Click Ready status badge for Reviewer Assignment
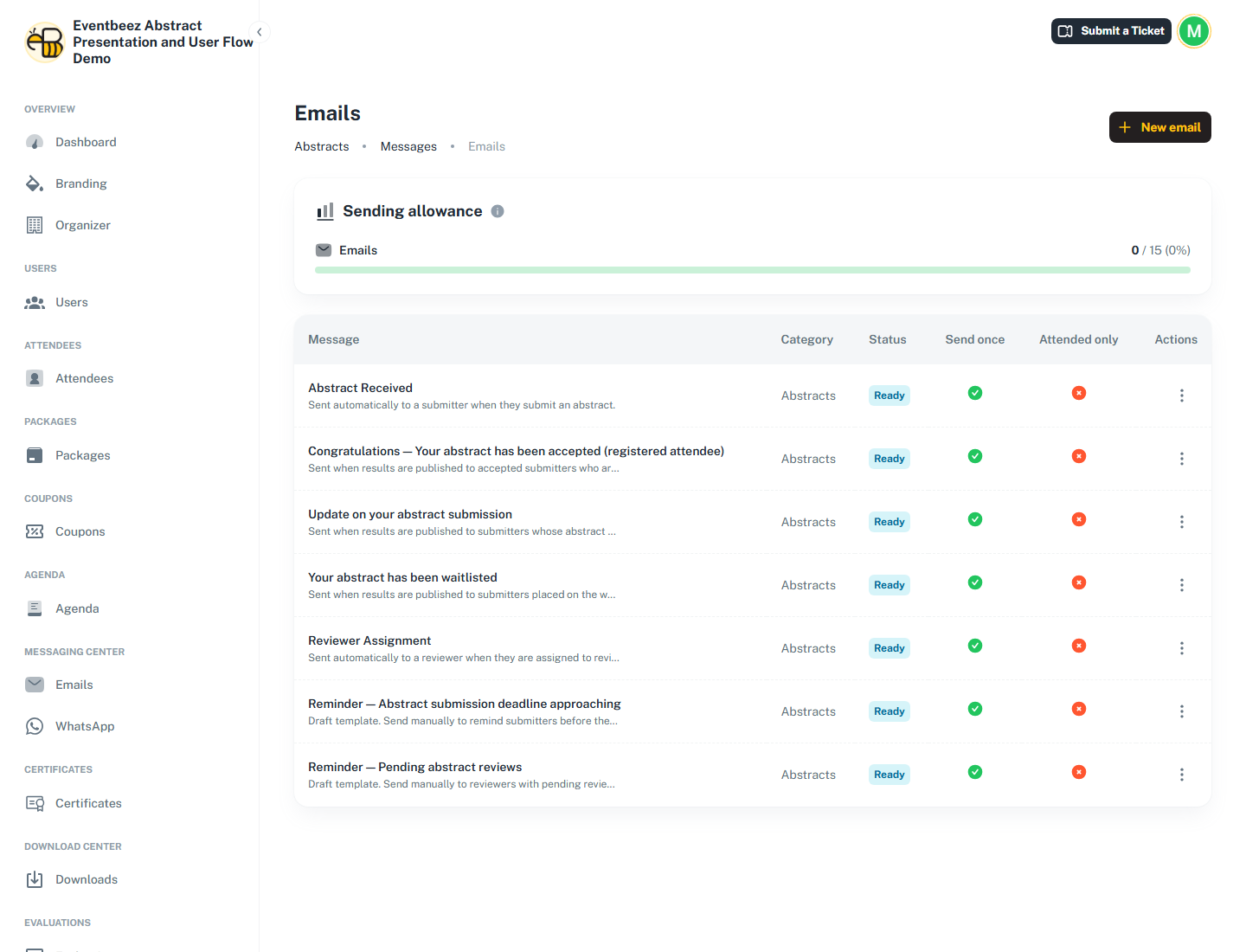 pyautogui.click(x=890, y=648)
